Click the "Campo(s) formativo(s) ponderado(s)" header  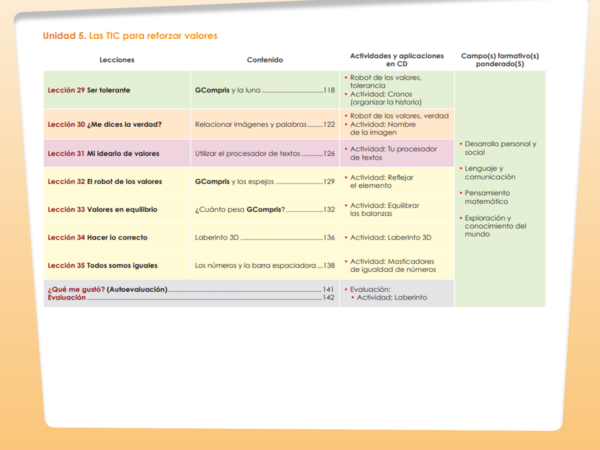tap(500, 60)
